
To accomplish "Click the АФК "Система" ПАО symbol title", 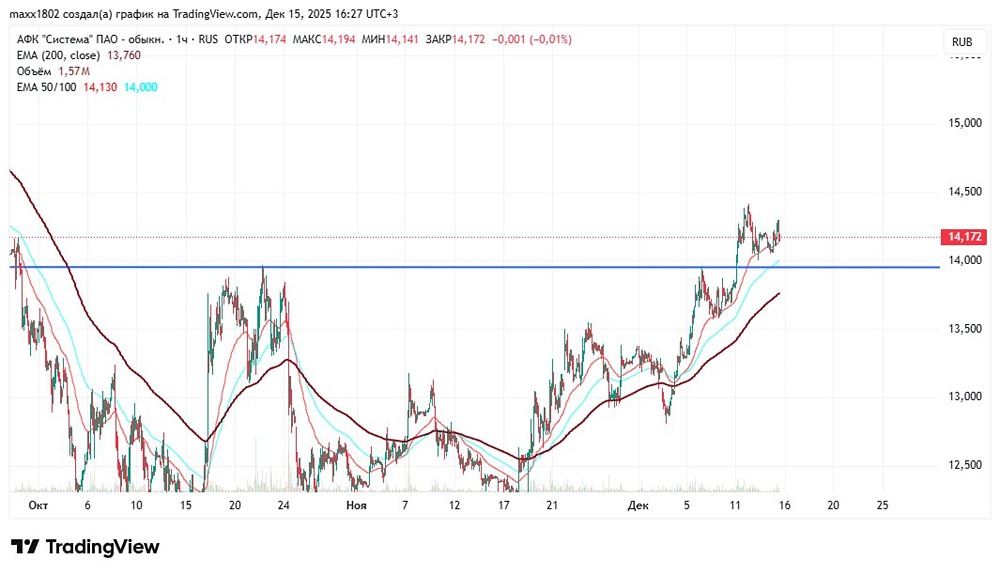I will pos(91,40).
